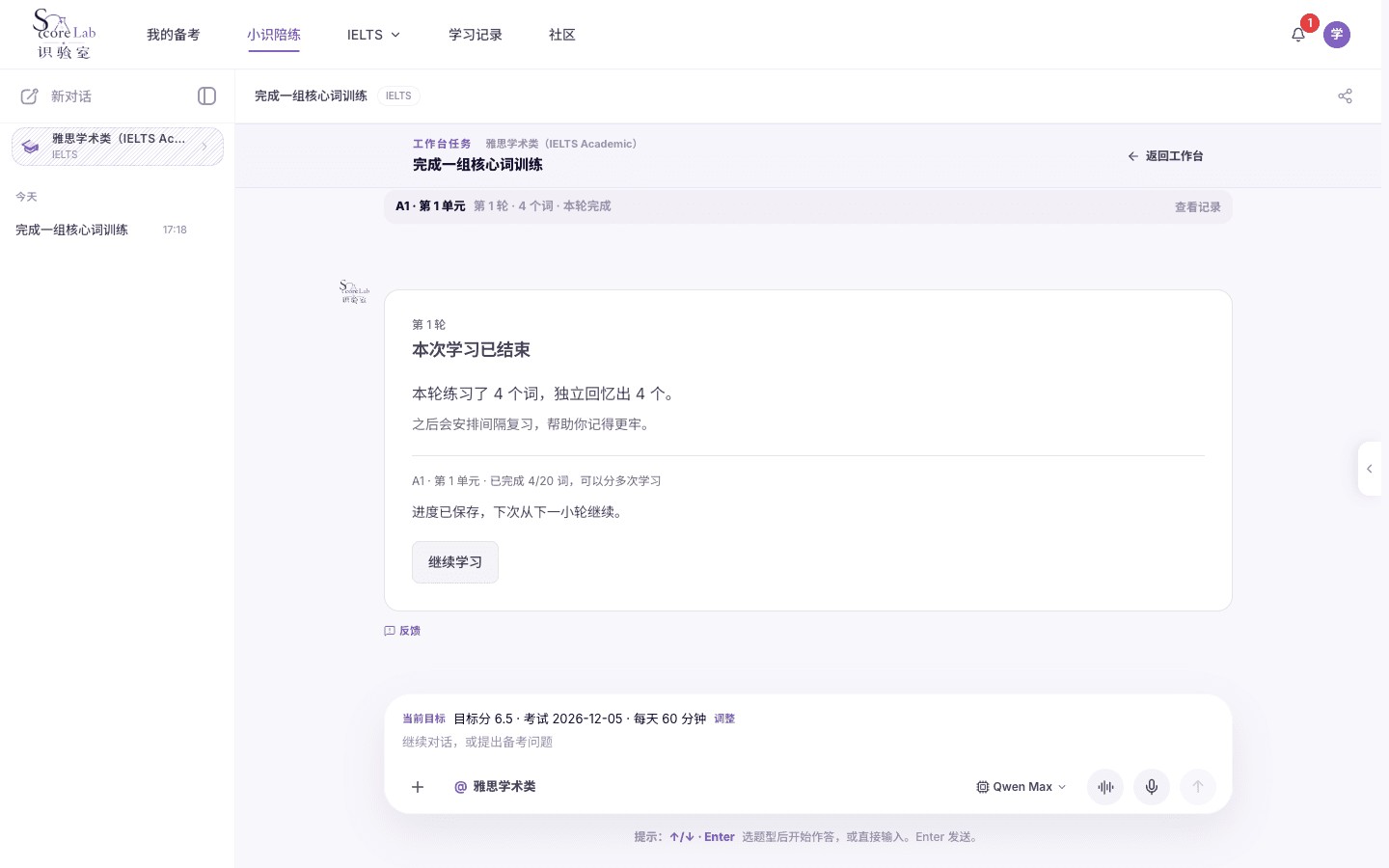Start voice waveform mode
This screenshot has height=868, width=1389.
coord(1105,787)
